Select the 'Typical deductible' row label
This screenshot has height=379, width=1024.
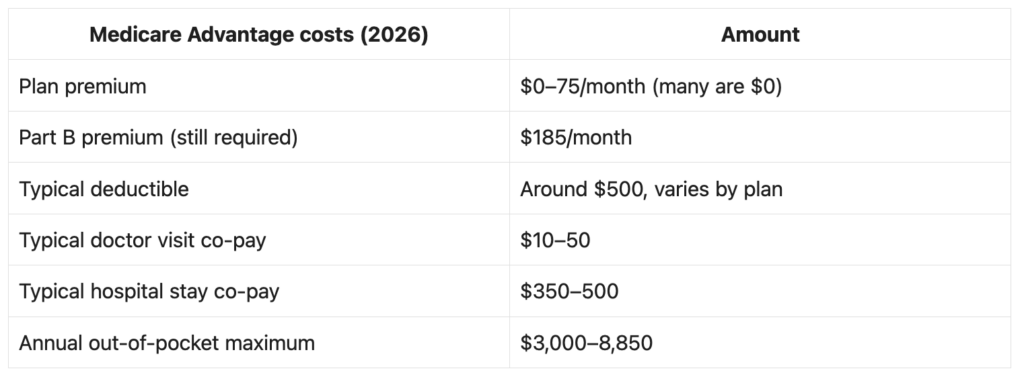coord(259,189)
